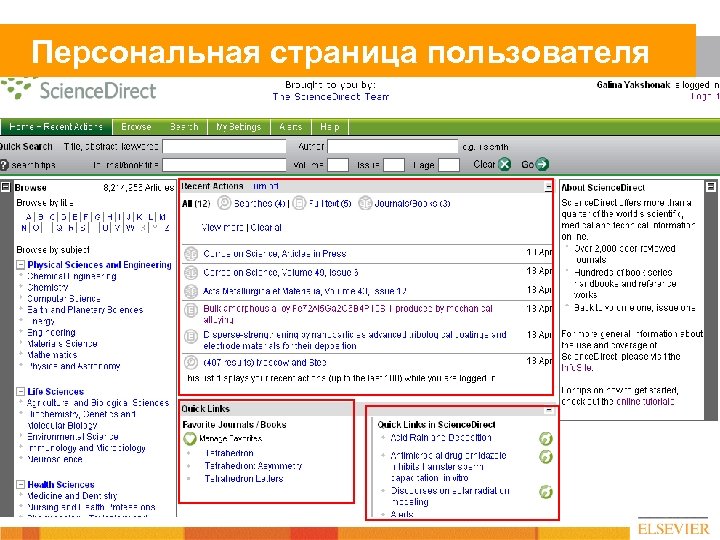Screen dimensions: 720x540
Task: Click the Physical Sciences and Engineering heading
Action: coord(99,265)
